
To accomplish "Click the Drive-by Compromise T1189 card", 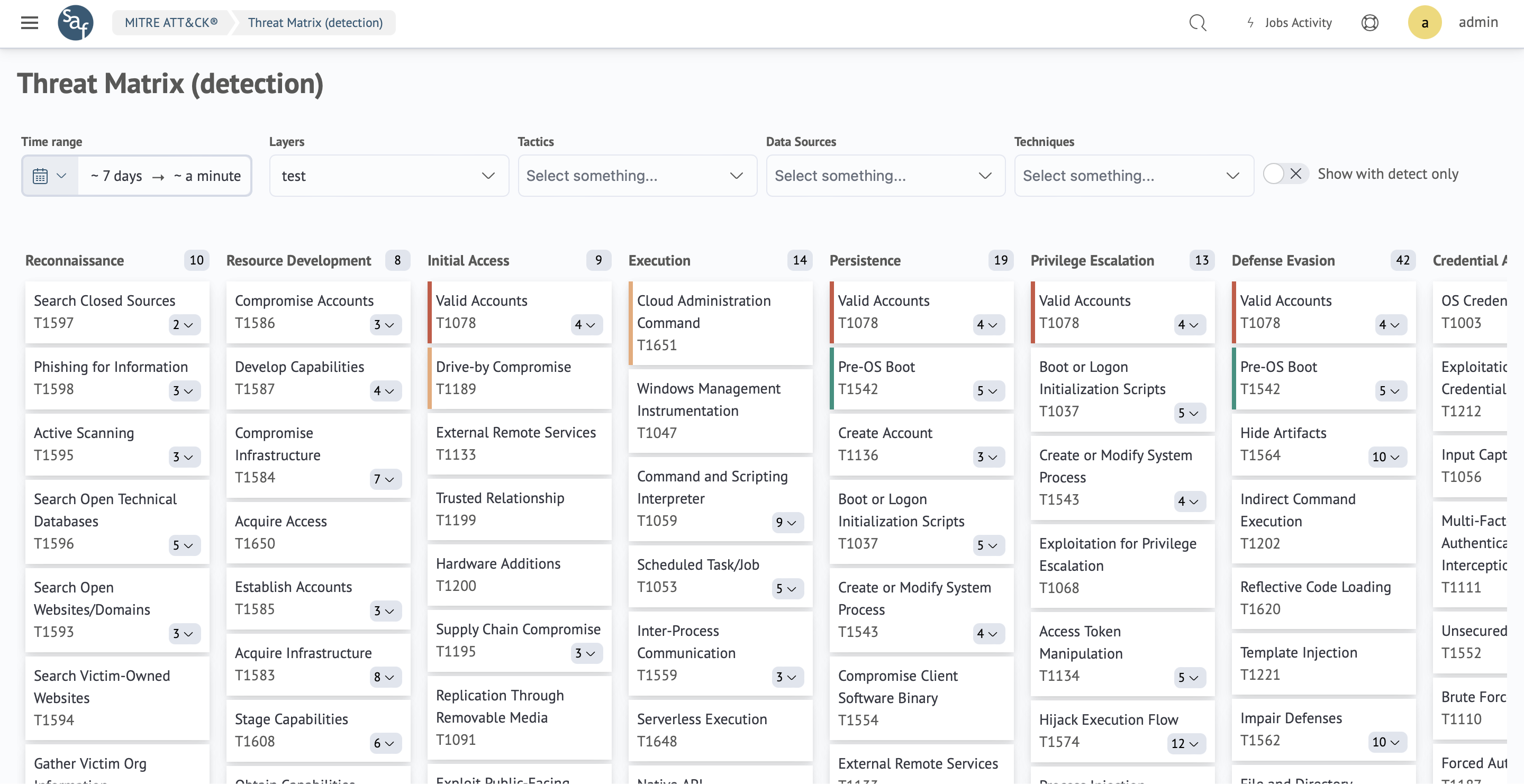I will pyautogui.click(x=519, y=378).
